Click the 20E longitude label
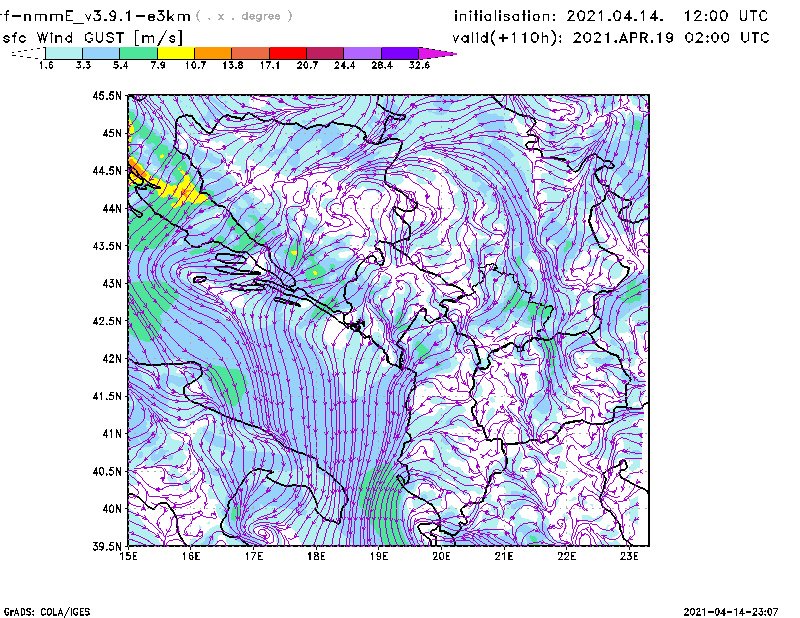 (x=441, y=556)
